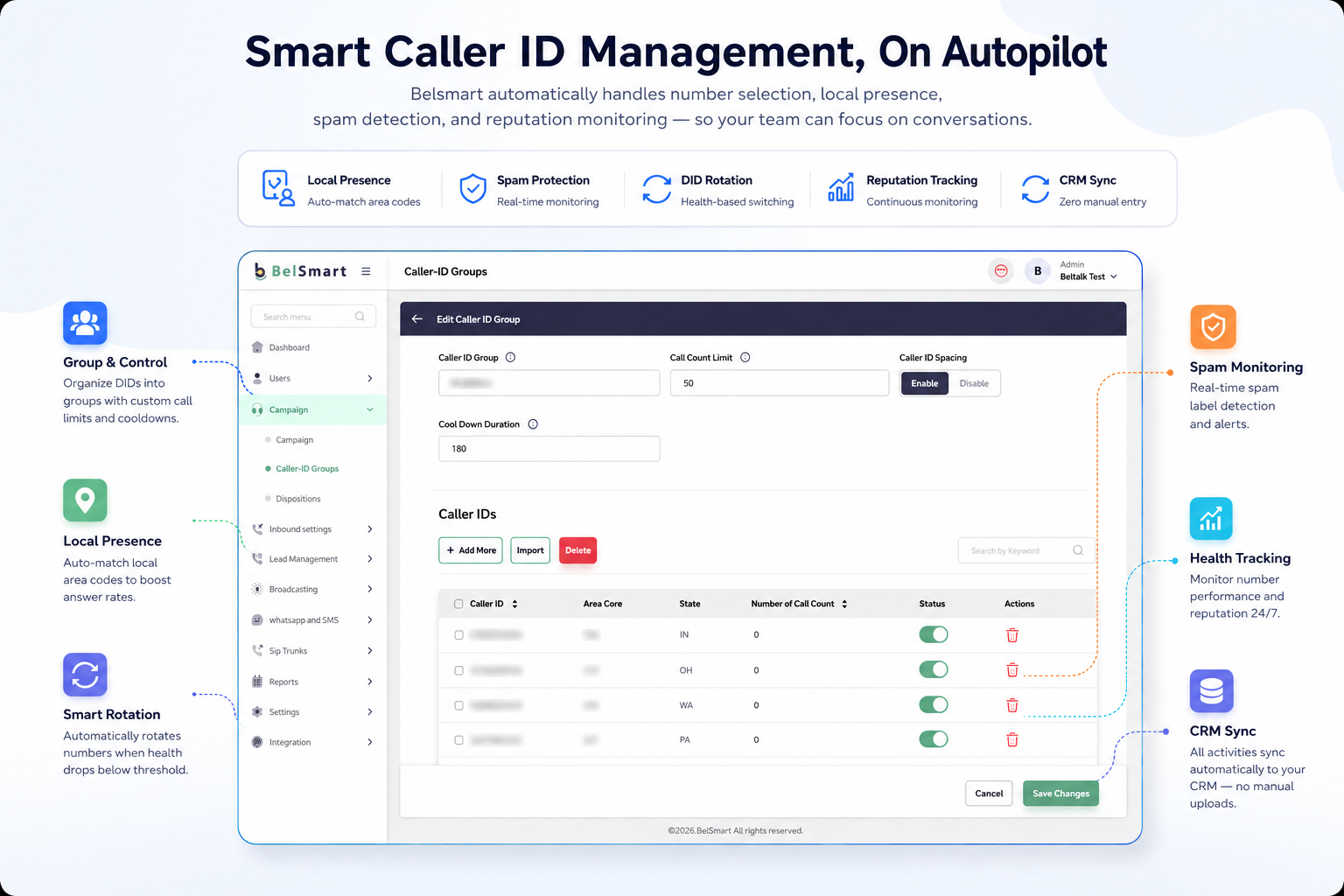This screenshot has width=1344, height=896.
Task: Toggle the status switch for OH row
Action: coord(934,669)
